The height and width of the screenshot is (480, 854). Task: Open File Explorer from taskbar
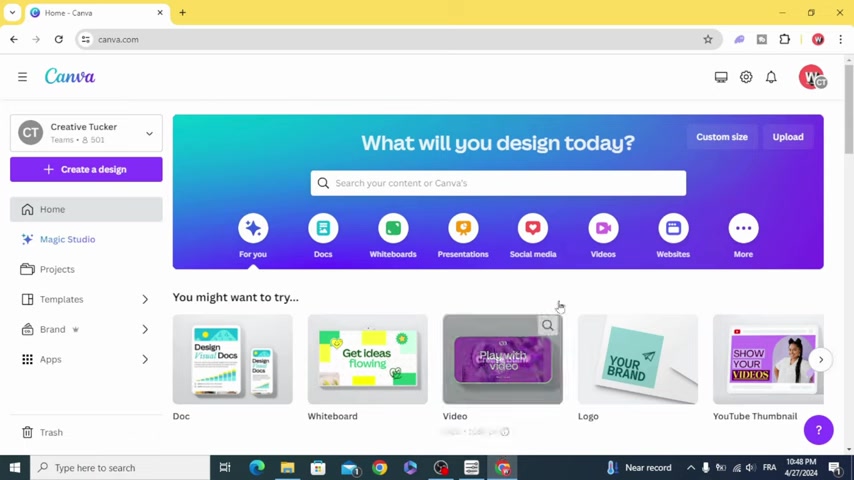tap(288, 467)
